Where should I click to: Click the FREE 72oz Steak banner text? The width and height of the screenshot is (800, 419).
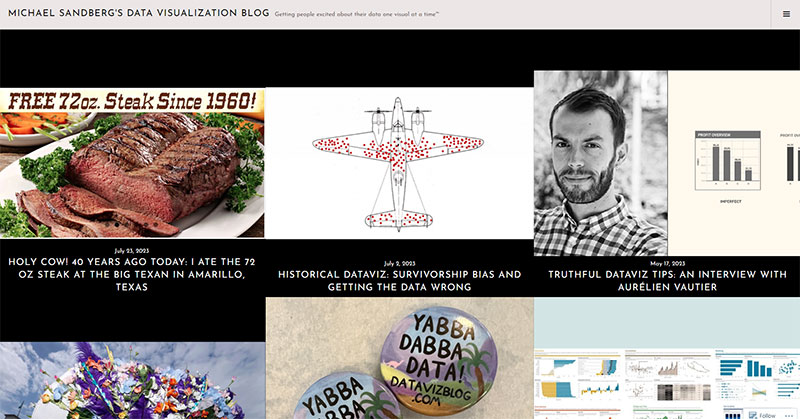tap(132, 101)
